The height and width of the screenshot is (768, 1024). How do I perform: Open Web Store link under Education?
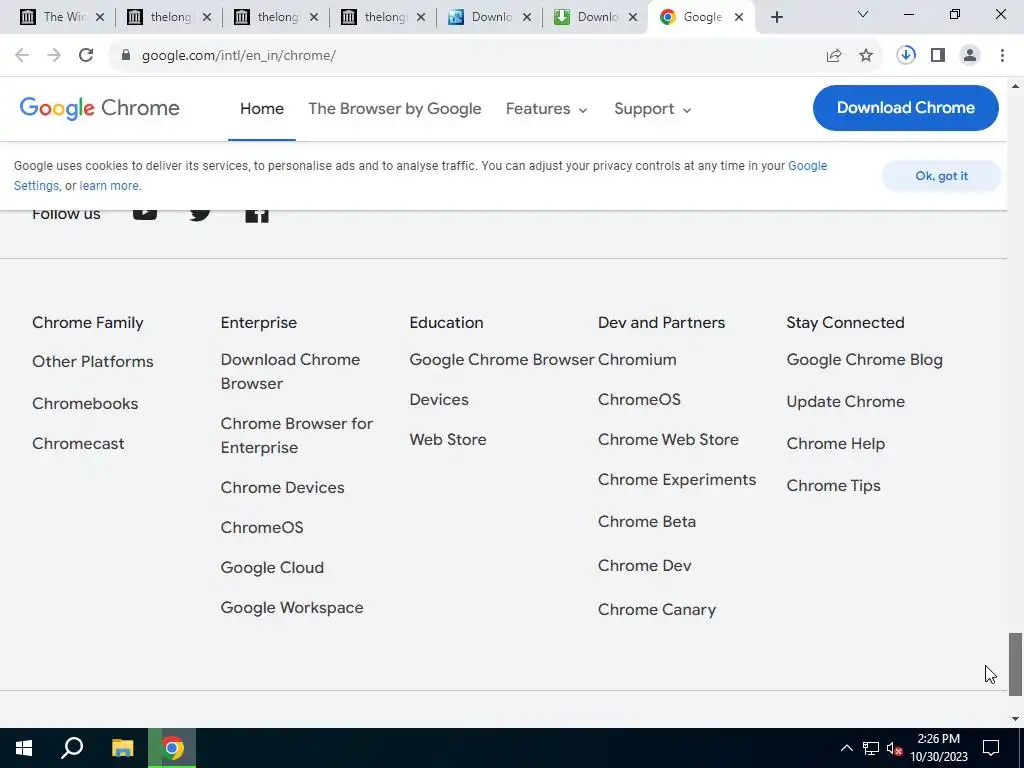pyautogui.click(x=448, y=440)
